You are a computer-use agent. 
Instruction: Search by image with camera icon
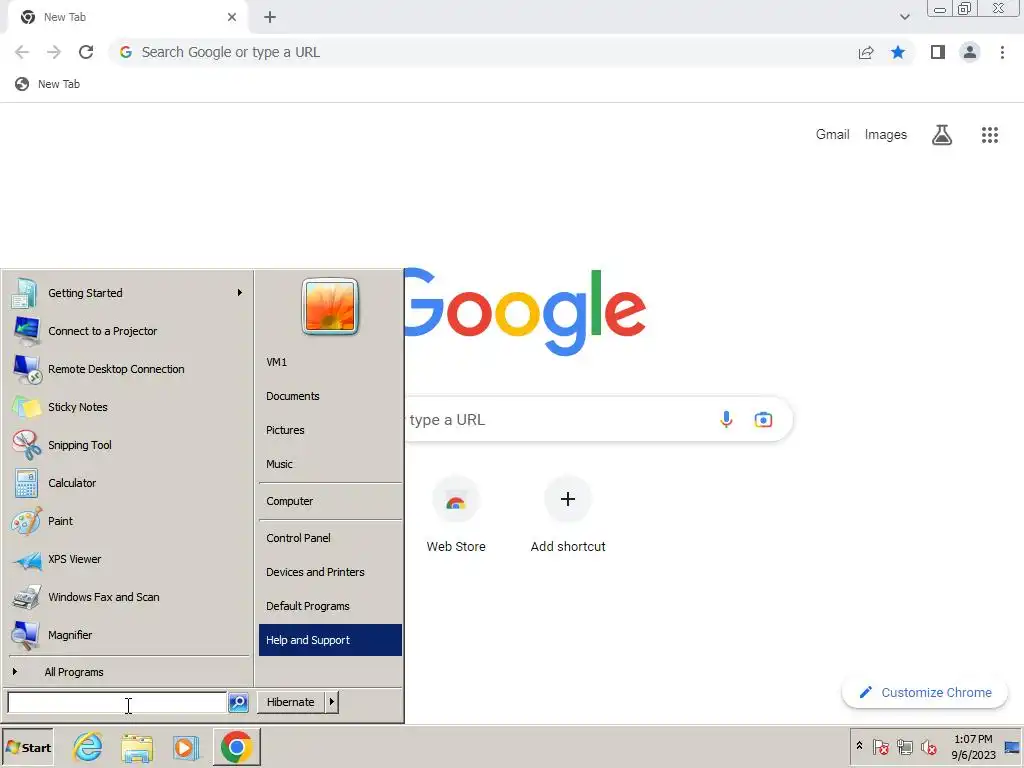pyautogui.click(x=763, y=419)
